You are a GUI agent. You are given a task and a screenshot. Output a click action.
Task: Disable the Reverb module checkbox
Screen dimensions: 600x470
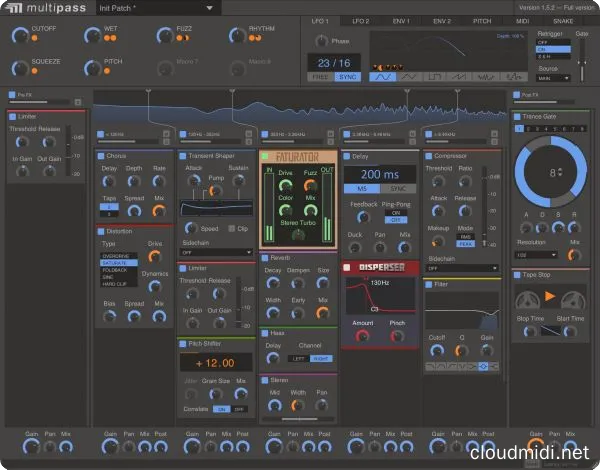[x=264, y=257]
